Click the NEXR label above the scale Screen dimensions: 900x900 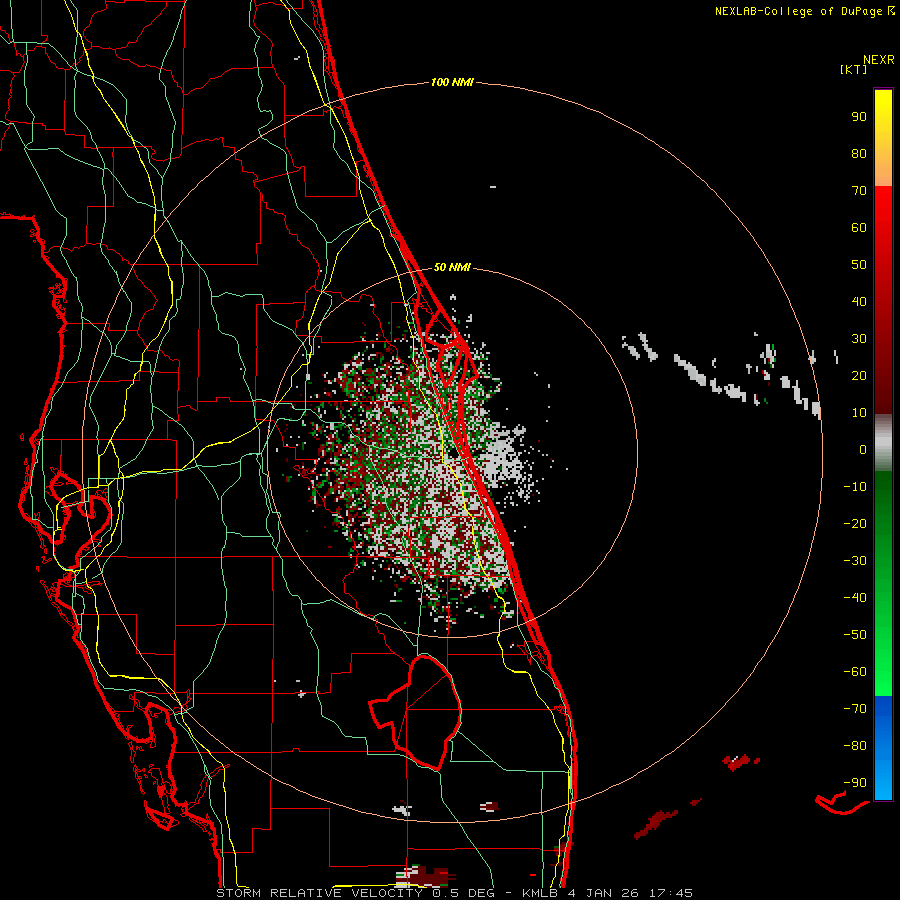tap(879, 60)
